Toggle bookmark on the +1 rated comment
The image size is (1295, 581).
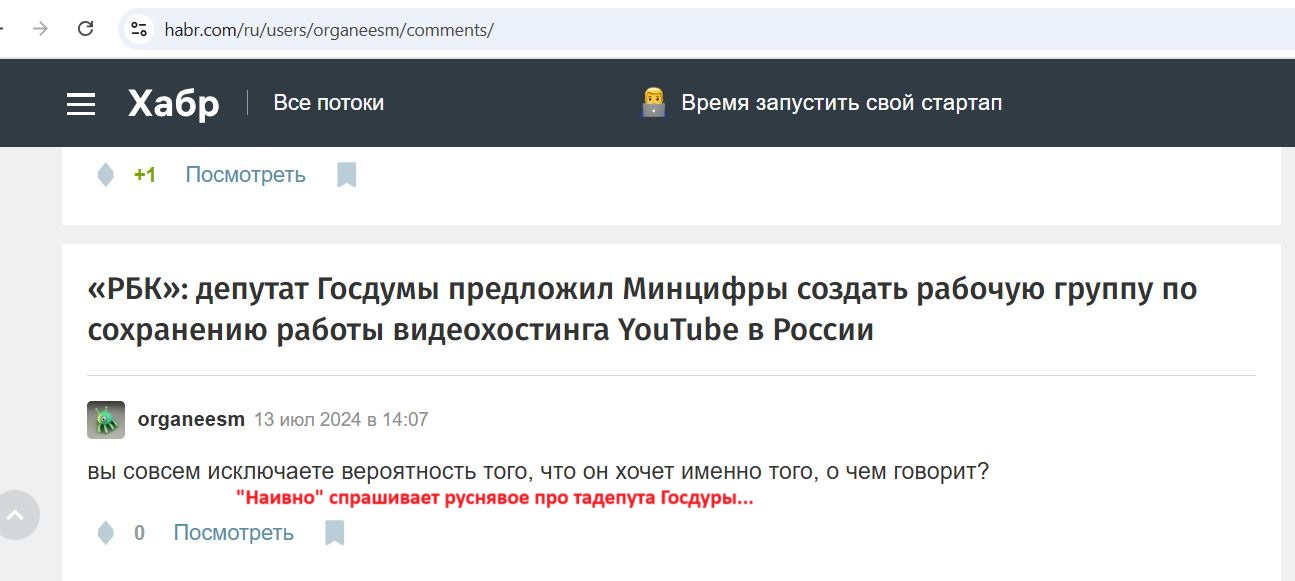point(346,175)
